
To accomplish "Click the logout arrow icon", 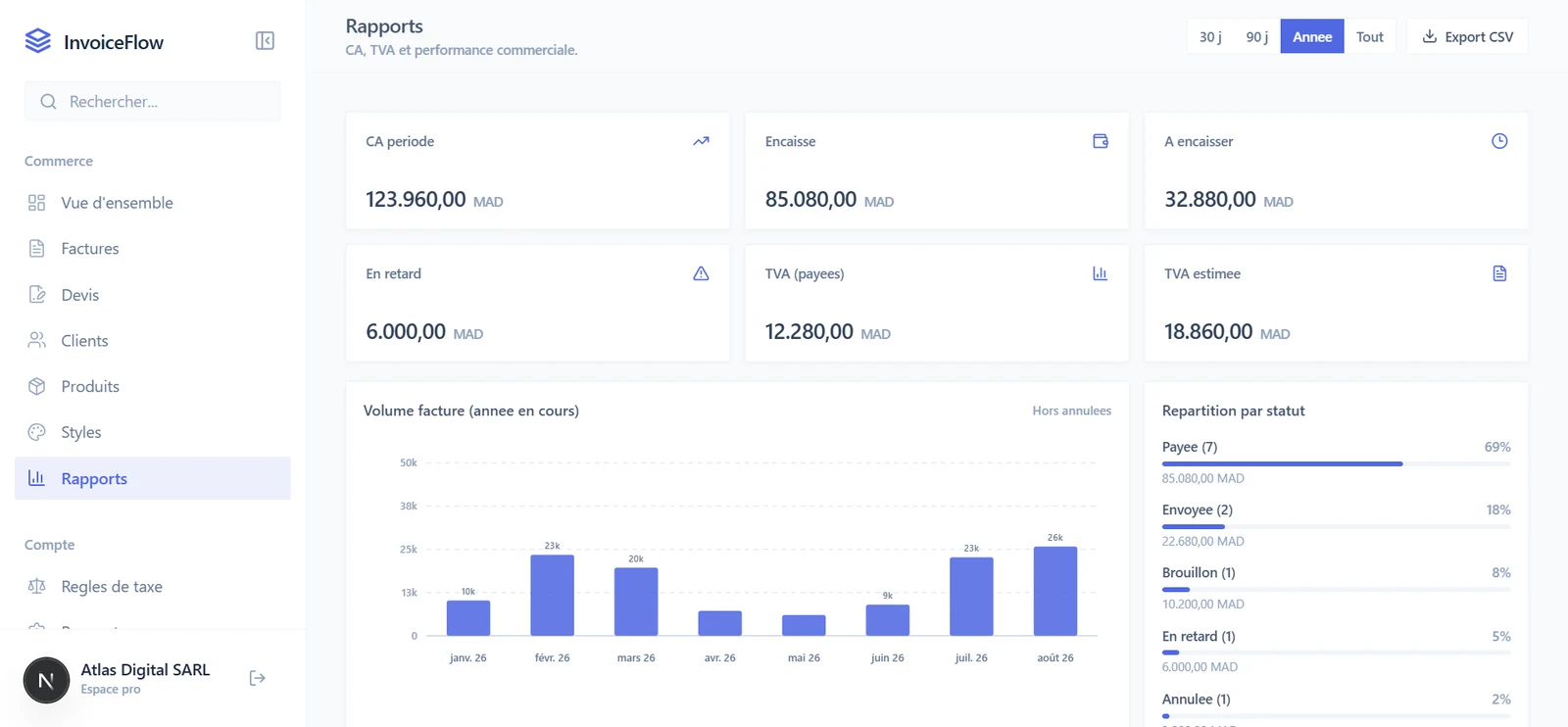I will click(x=258, y=678).
